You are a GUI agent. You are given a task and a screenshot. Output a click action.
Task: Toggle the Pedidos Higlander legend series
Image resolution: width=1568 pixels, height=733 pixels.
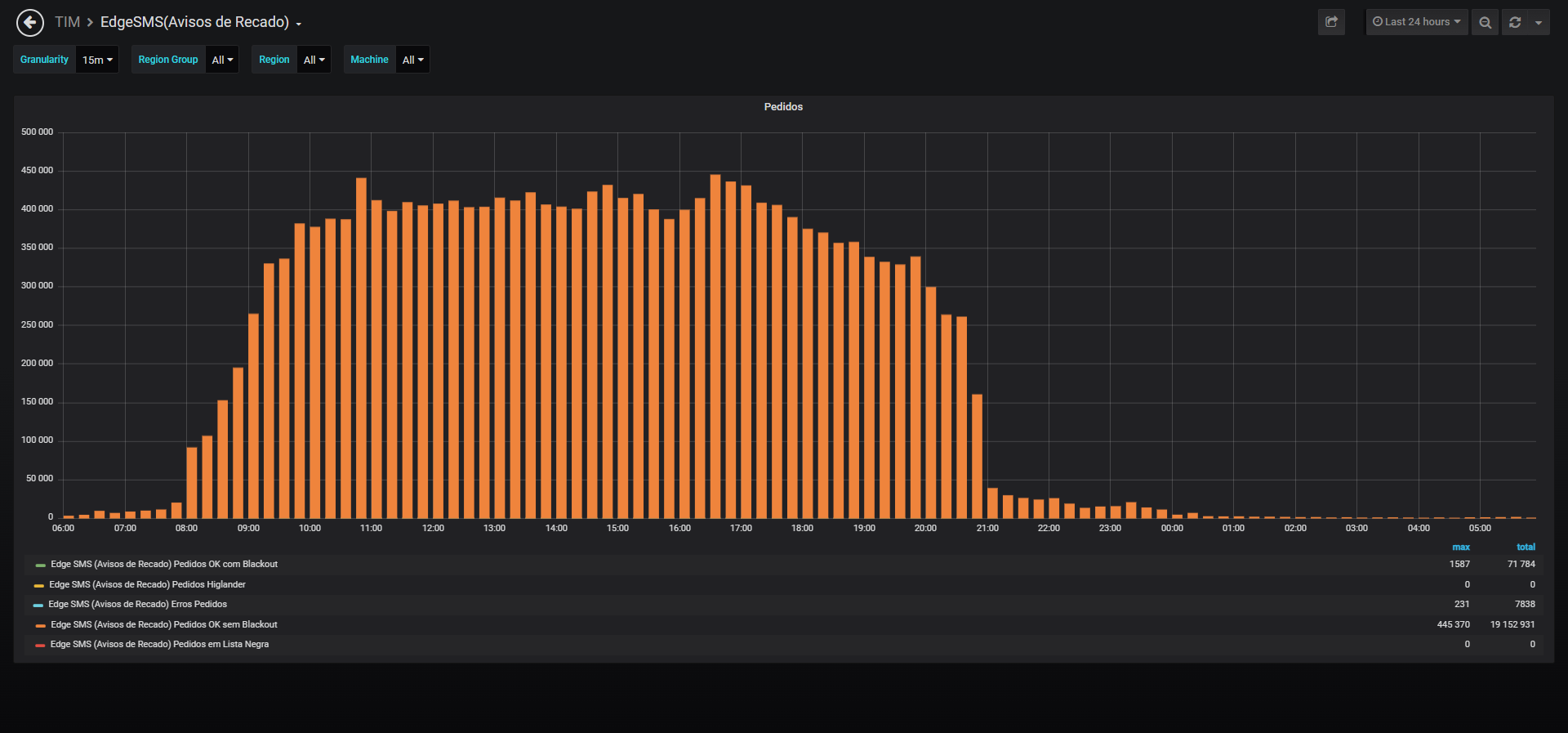(x=147, y=585)
